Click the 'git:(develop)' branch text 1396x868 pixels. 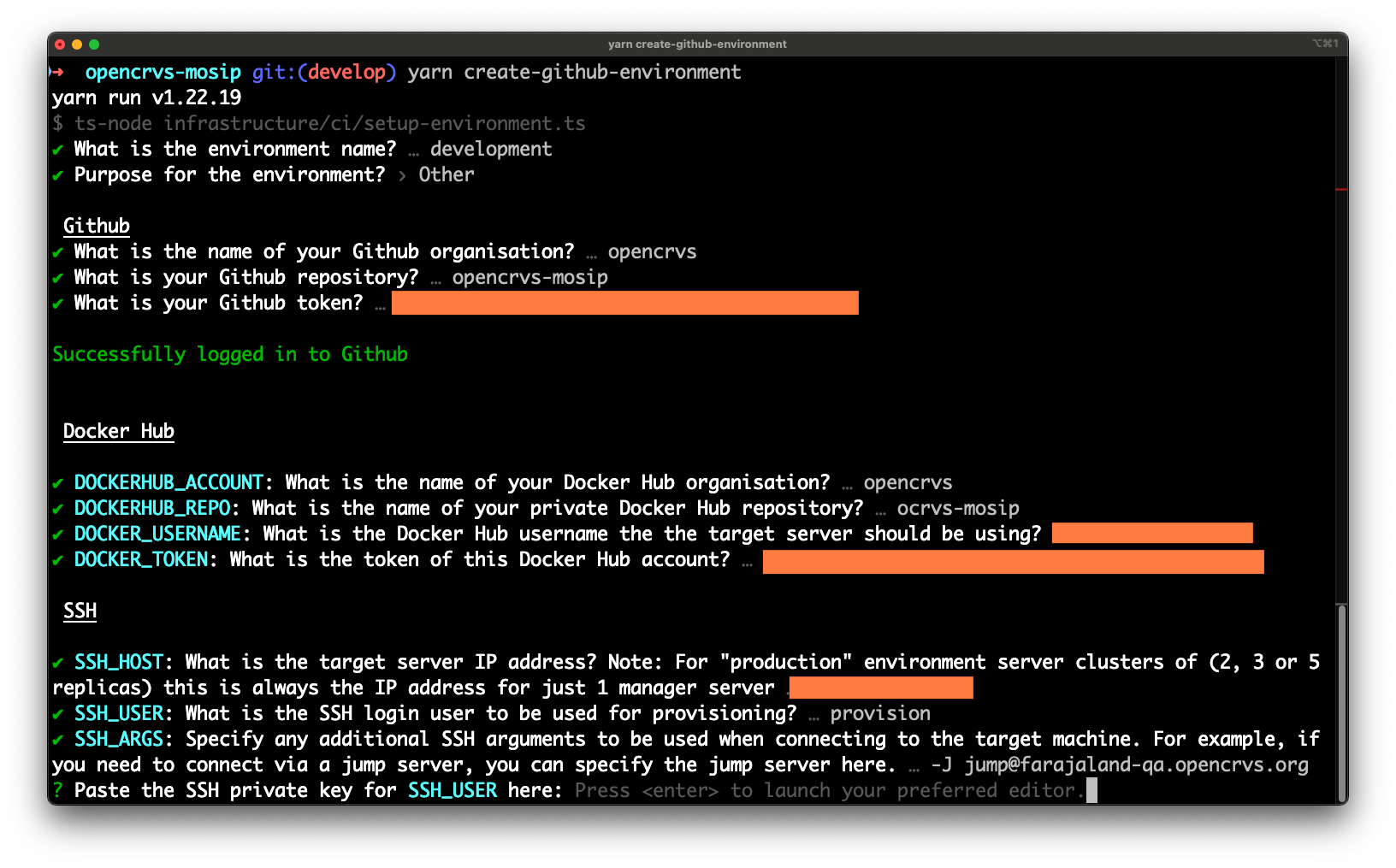[x=324, y=72]
